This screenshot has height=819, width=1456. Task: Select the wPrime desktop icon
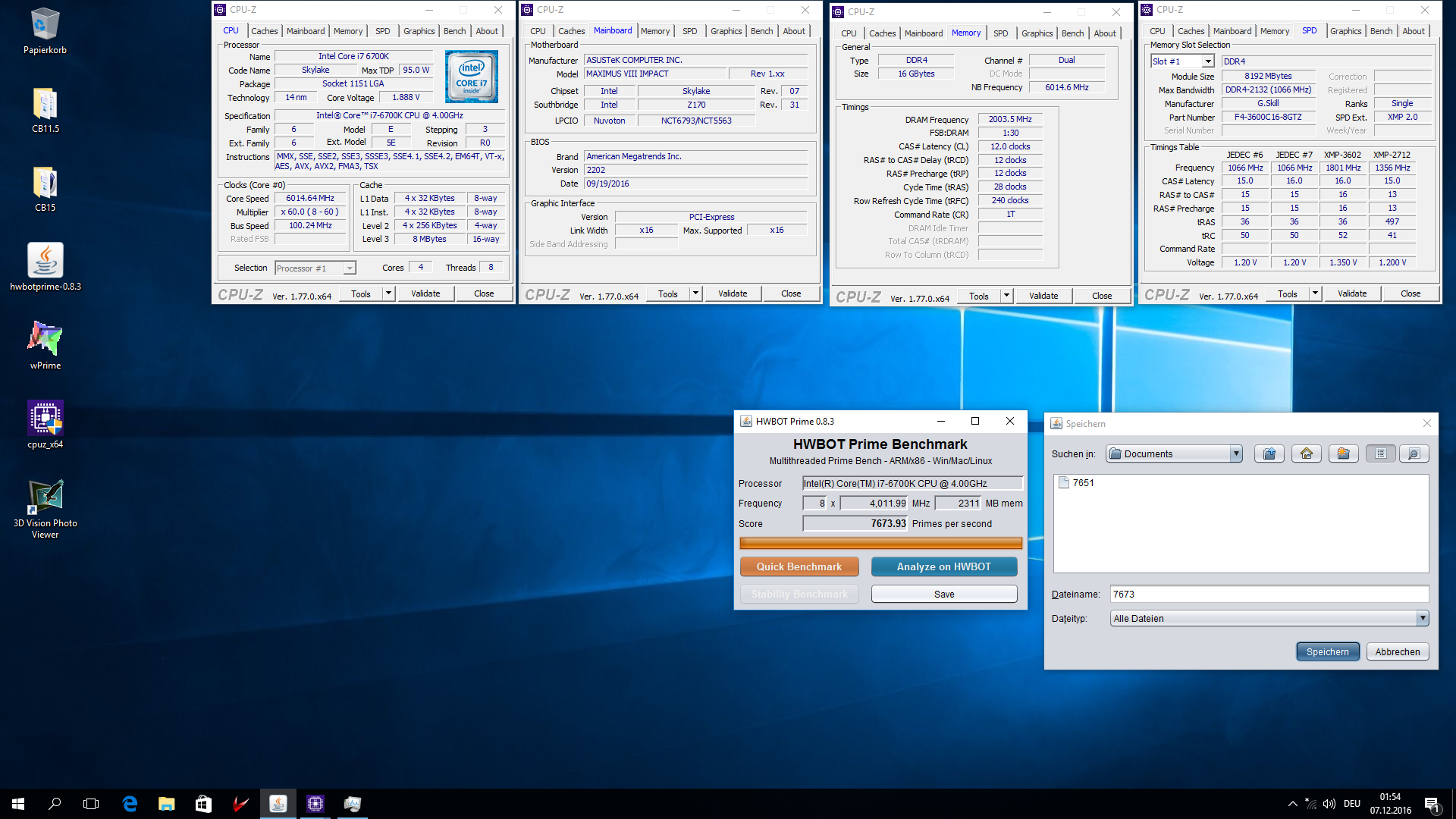tap(45, 346)
